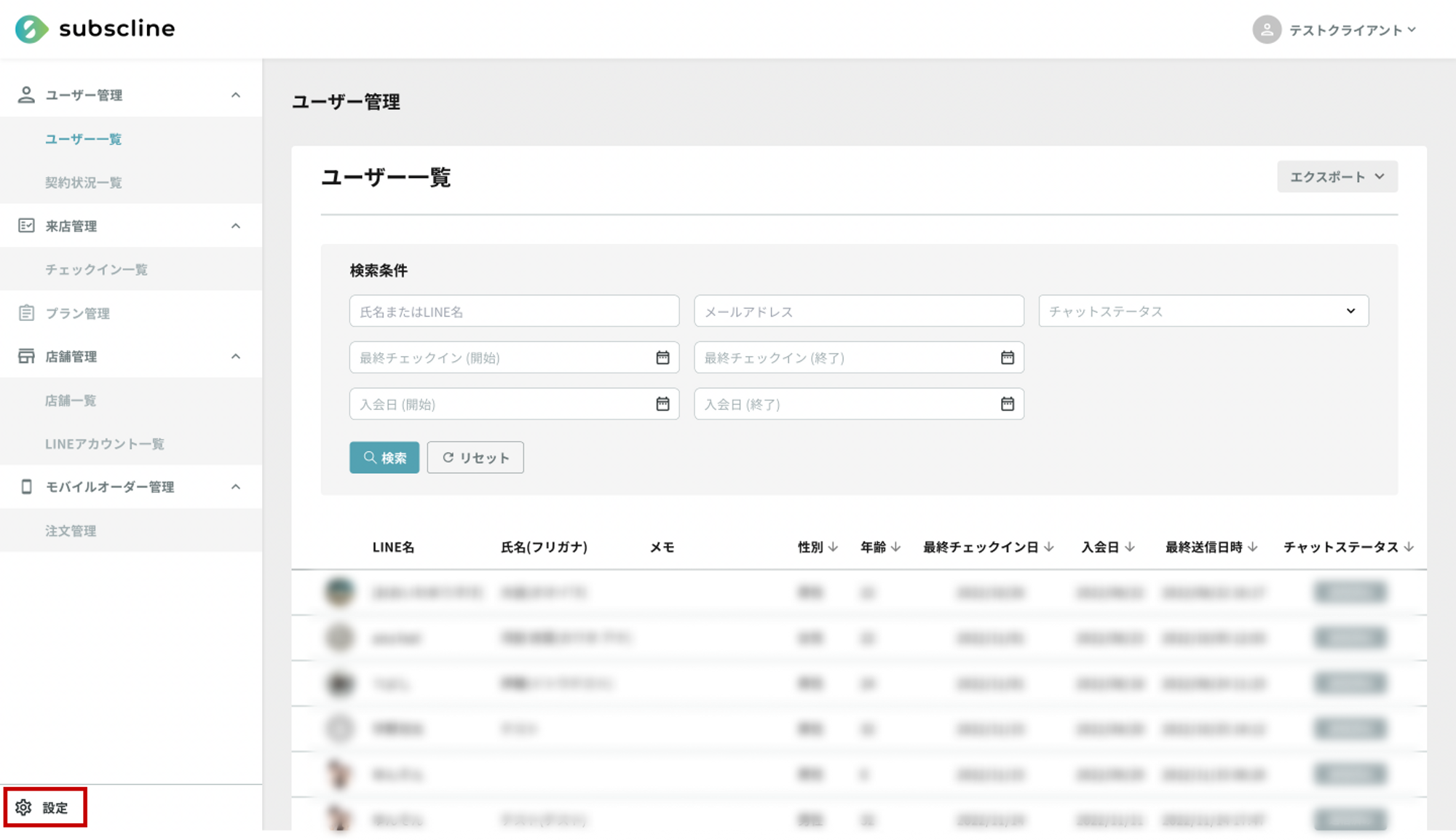Collapse the 店舗管理 sidebar section
The width and height of the screenshot is (1456, 840).
point(235,357)
